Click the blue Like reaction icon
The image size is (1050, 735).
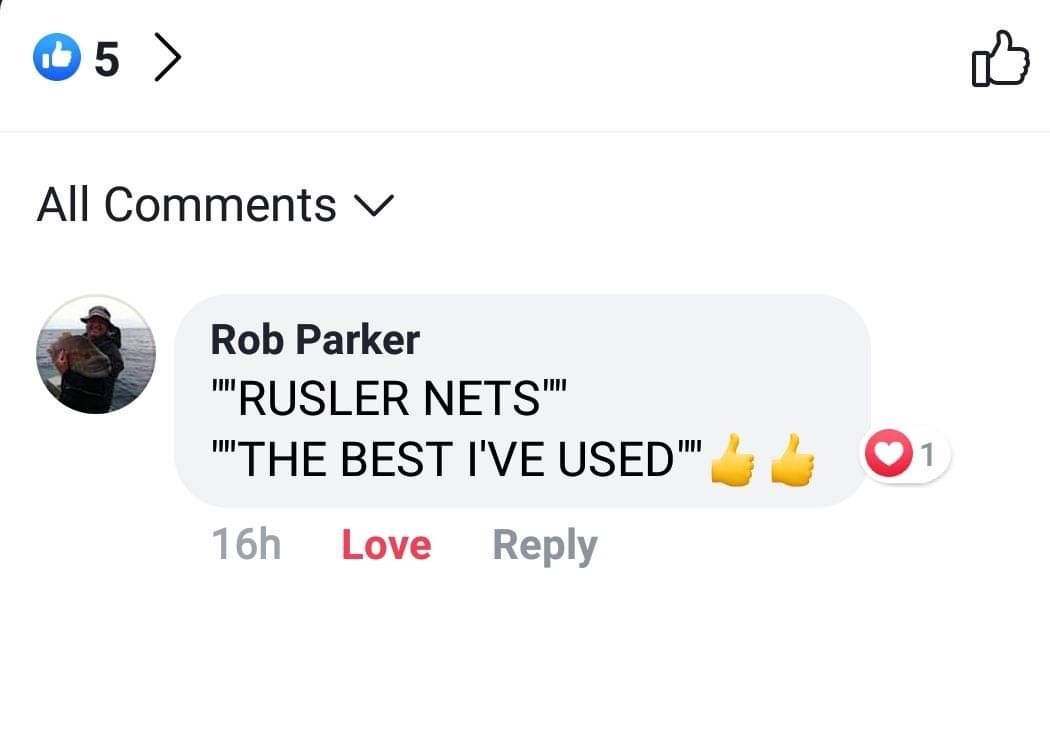(56, 59)
